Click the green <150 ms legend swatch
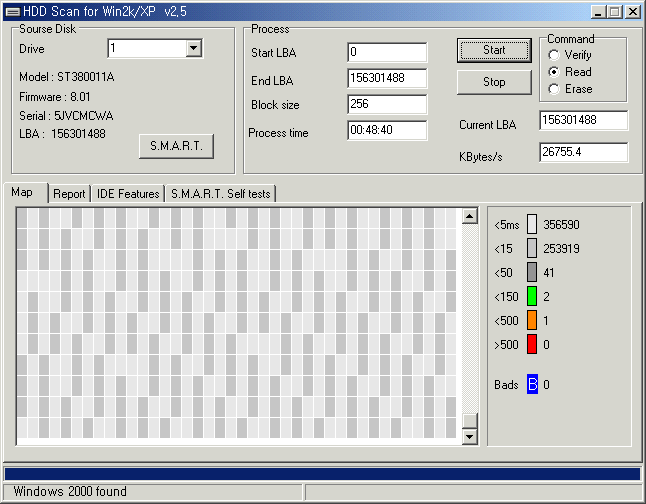This screenshot has width=646, height=504. coord(532,296)
